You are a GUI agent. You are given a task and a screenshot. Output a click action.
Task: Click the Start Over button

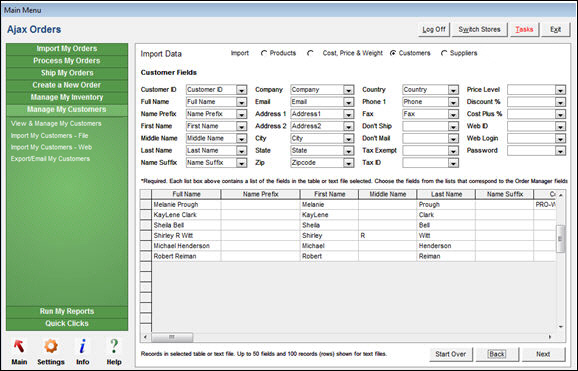coord(450,354)
